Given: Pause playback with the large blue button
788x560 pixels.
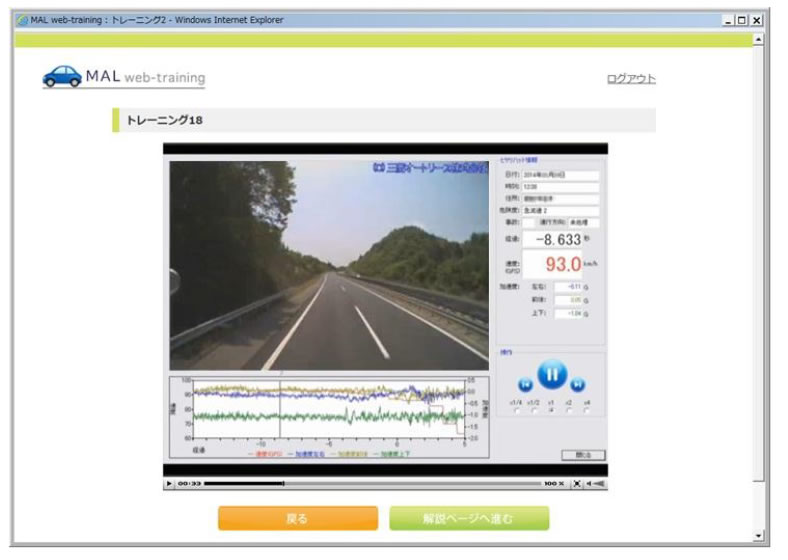Looking at the screenshot, I should point(551,374).
